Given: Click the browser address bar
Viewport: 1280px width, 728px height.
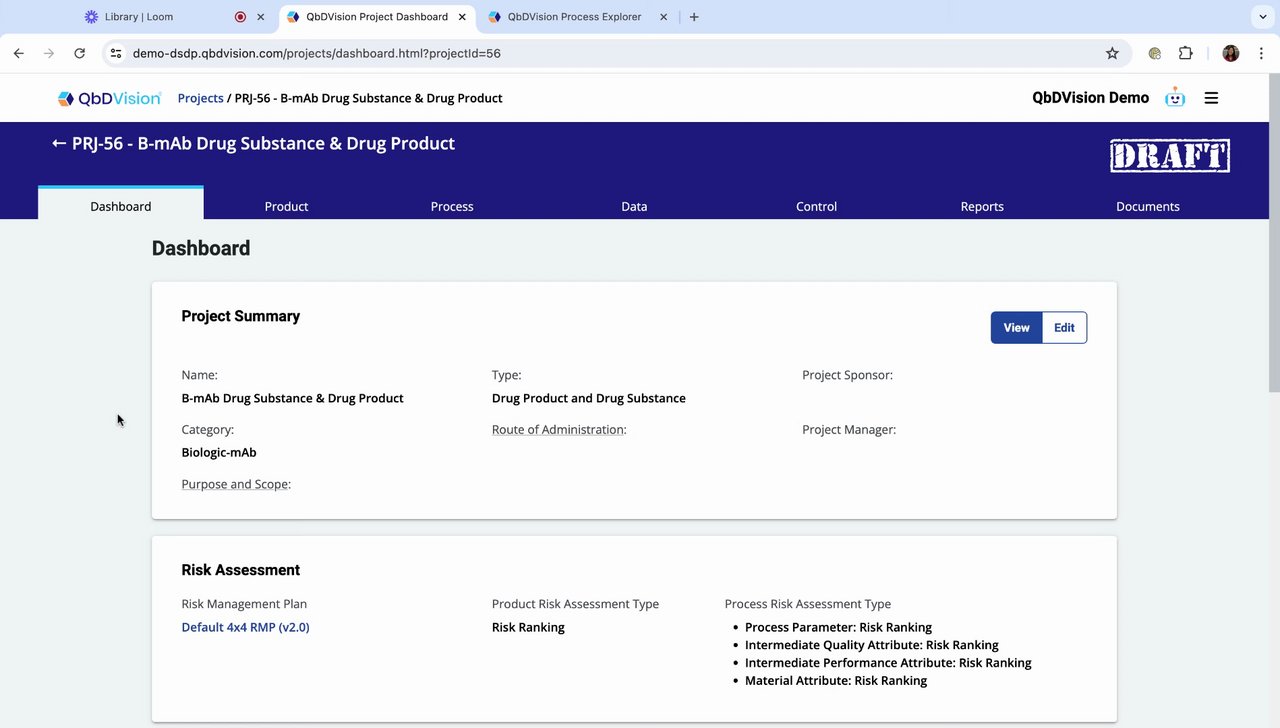Looking at the screenshot, I should (600, 53).
